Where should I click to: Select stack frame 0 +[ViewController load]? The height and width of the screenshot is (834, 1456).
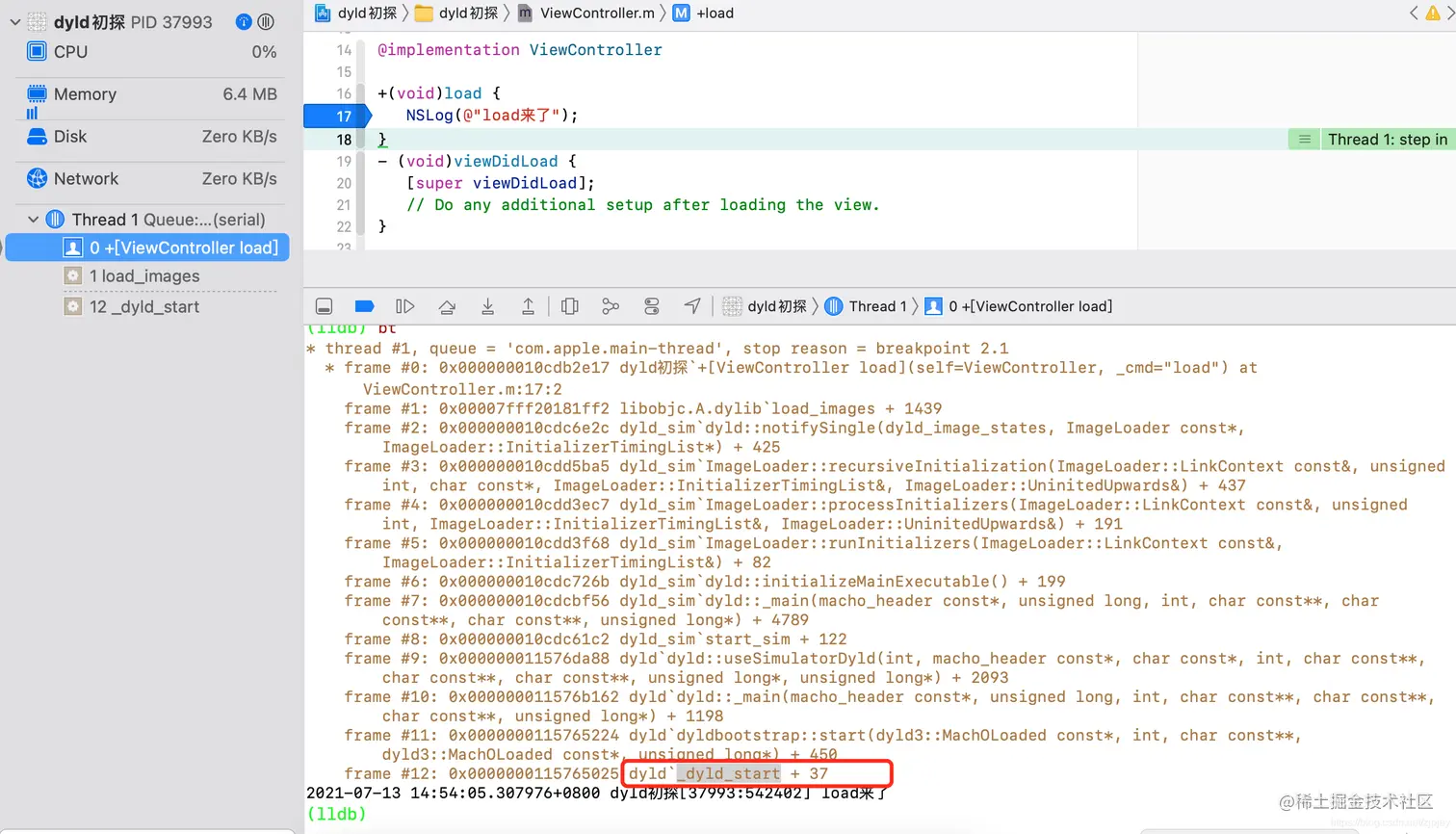[x=147, y=248]
